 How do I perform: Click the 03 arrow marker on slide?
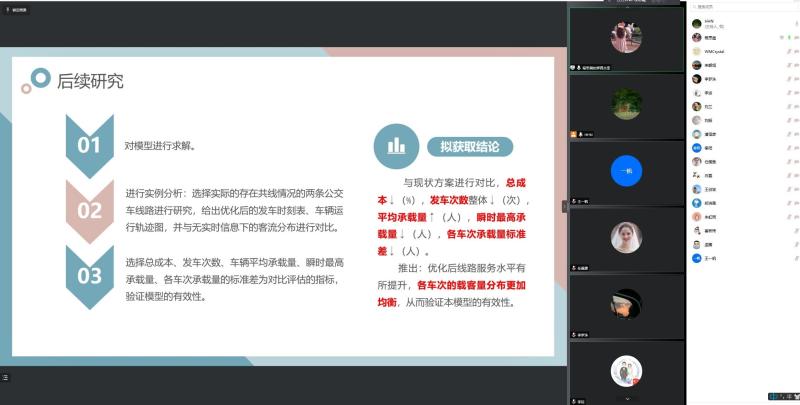click(x=89, y=275)
